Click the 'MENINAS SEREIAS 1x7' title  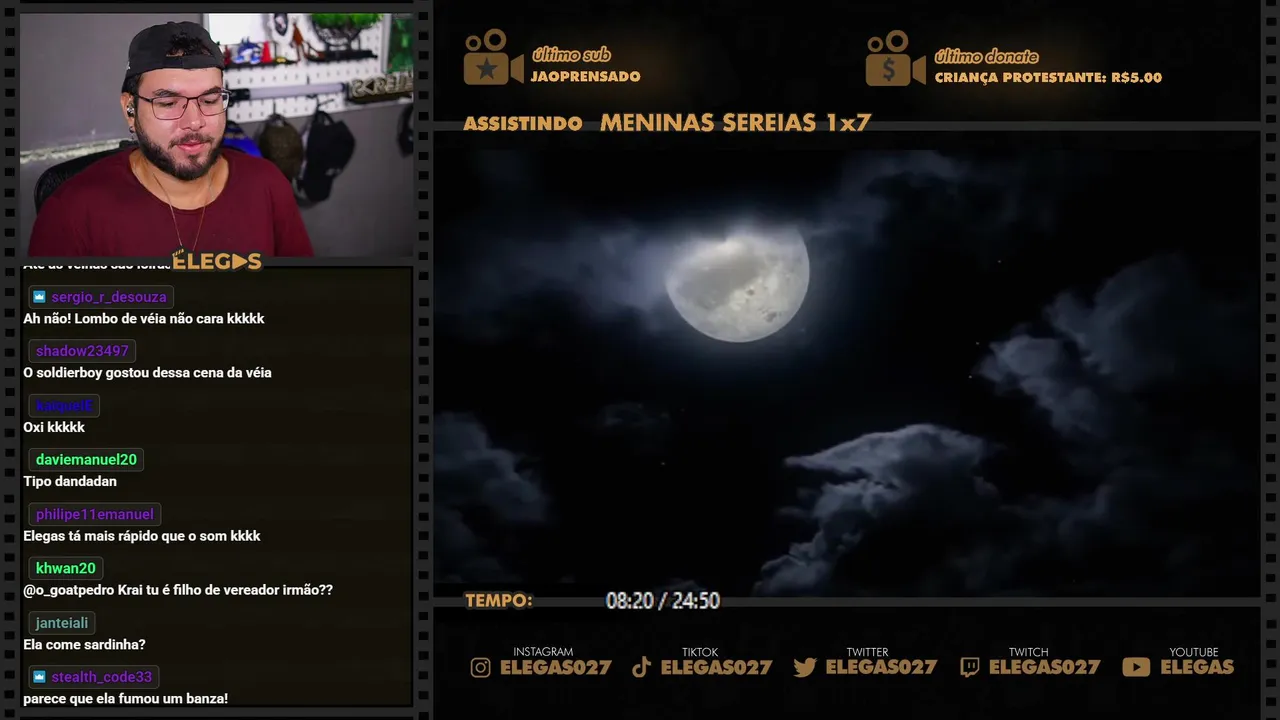[x=735, y=123]
